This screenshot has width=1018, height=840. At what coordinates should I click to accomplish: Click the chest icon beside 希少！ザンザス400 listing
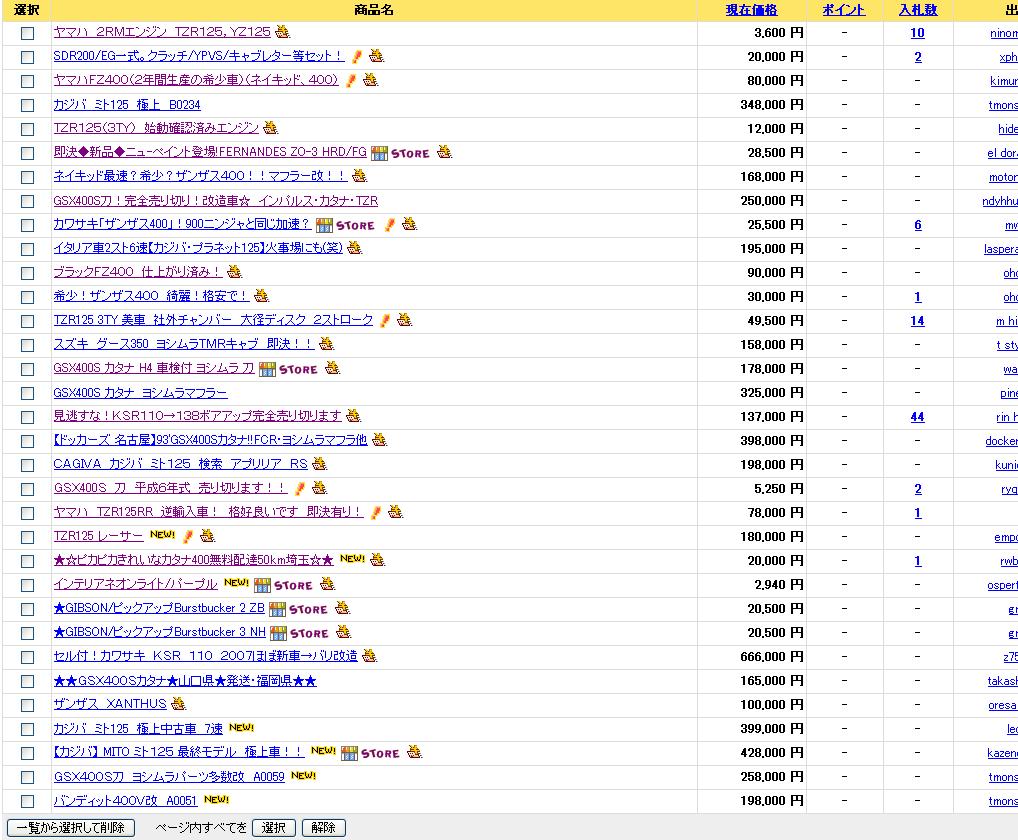click(262, 295)
